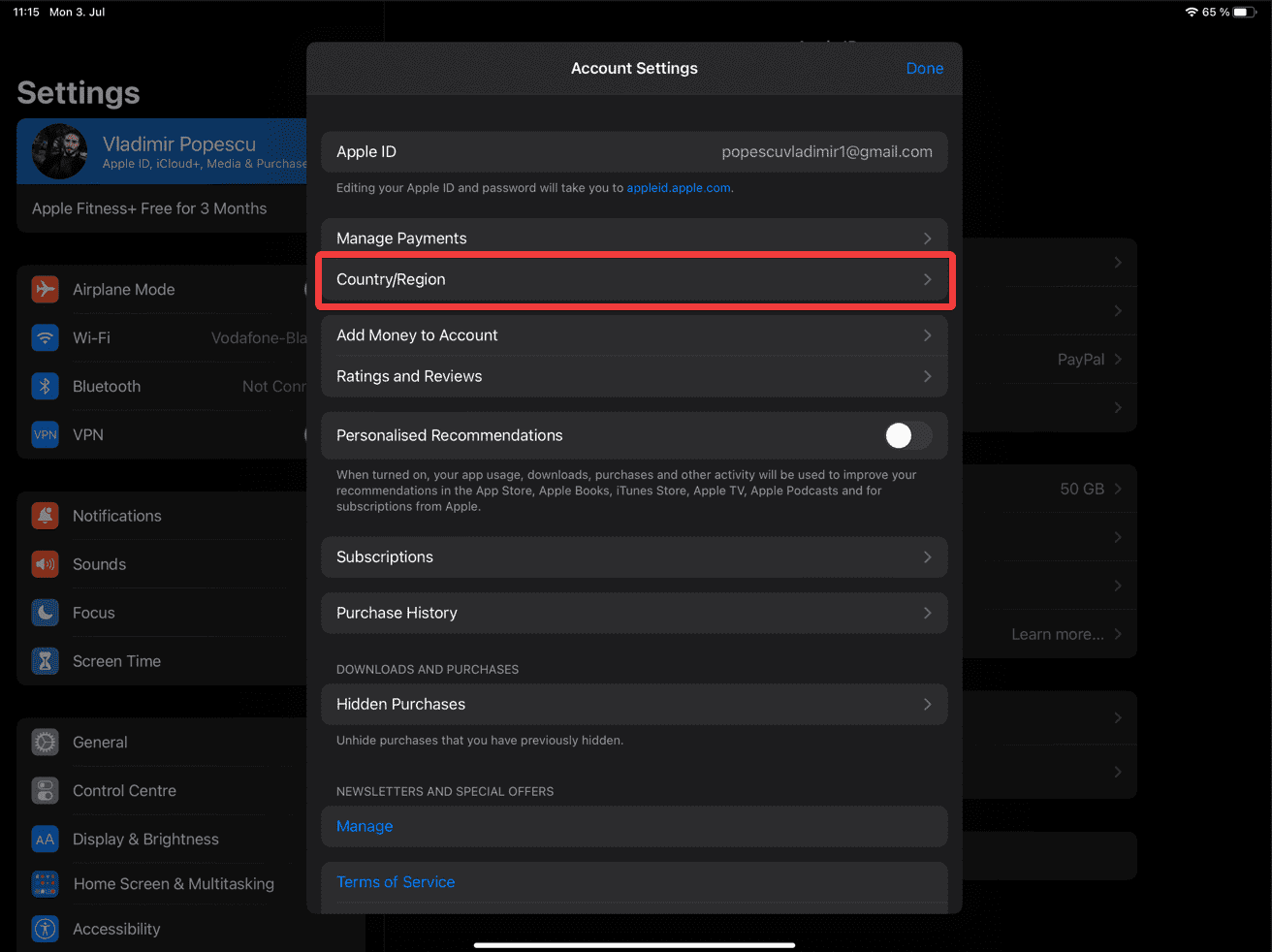Tap Done in Account Settings
1272x952 pixels.
925,68
